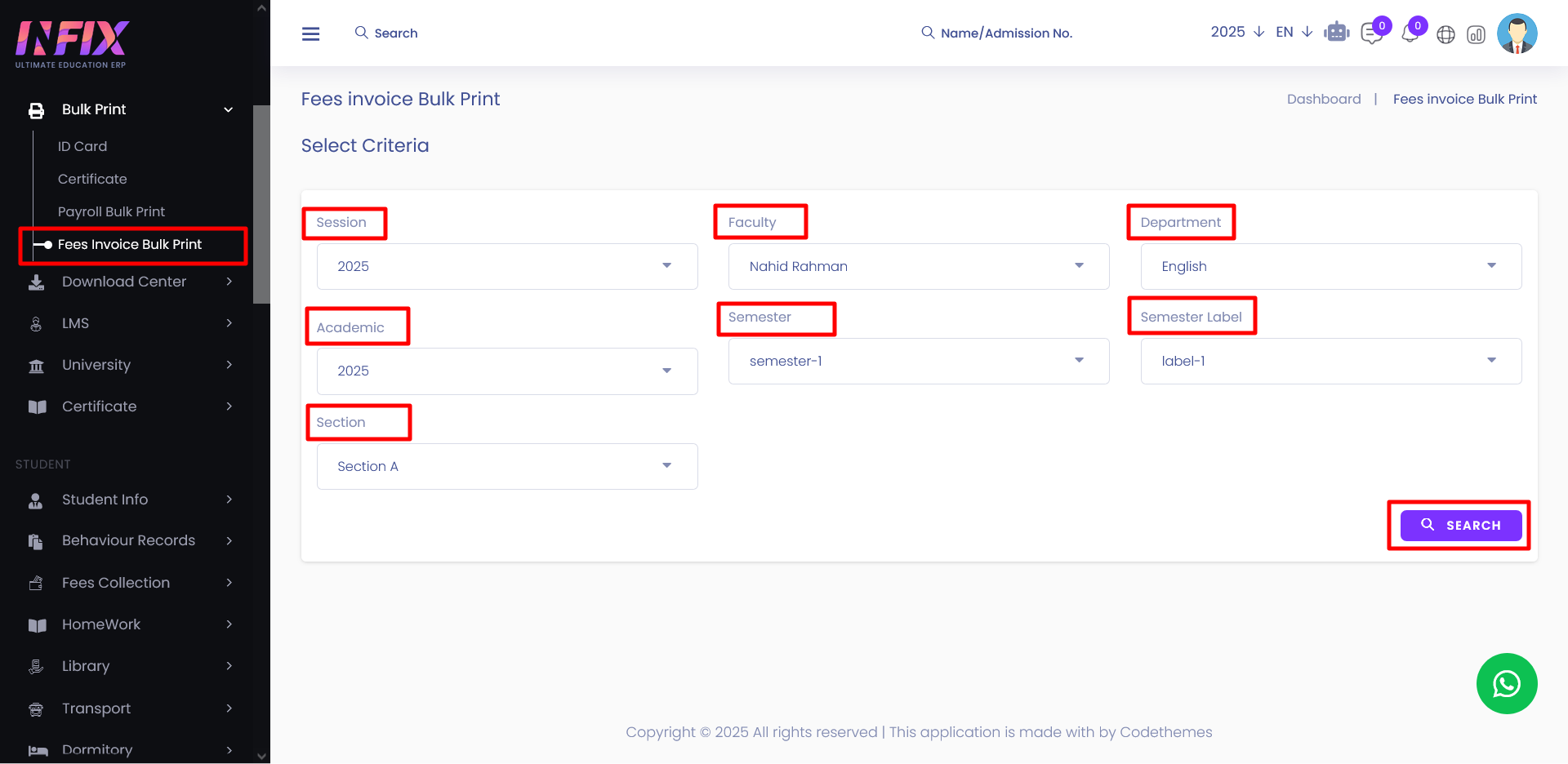Open the chat messages icon

tap(1372, 34)
